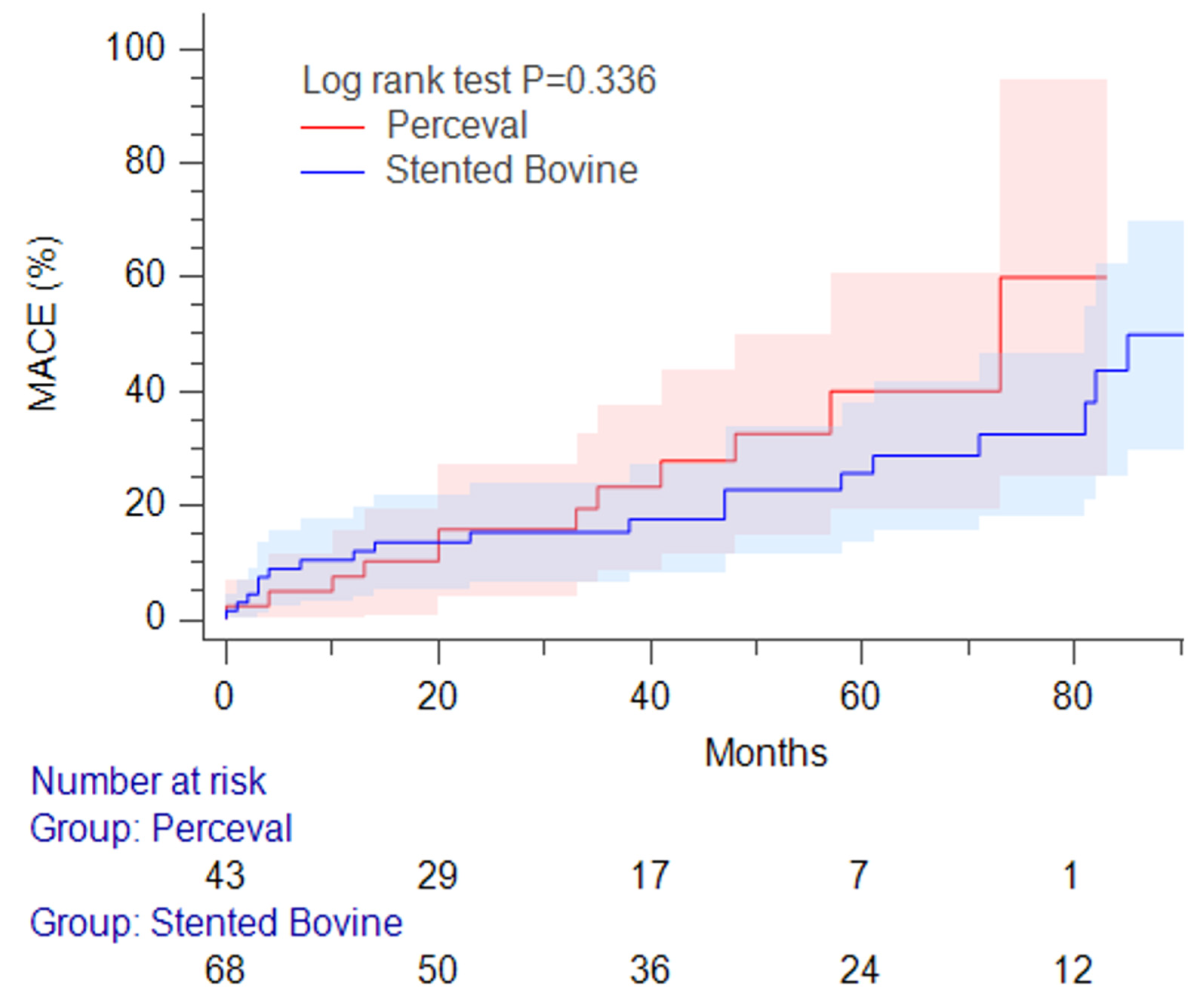Click Perceval at-risk value 7
The width and height of the screenshot is (1204, 1002).
[858, 876]
